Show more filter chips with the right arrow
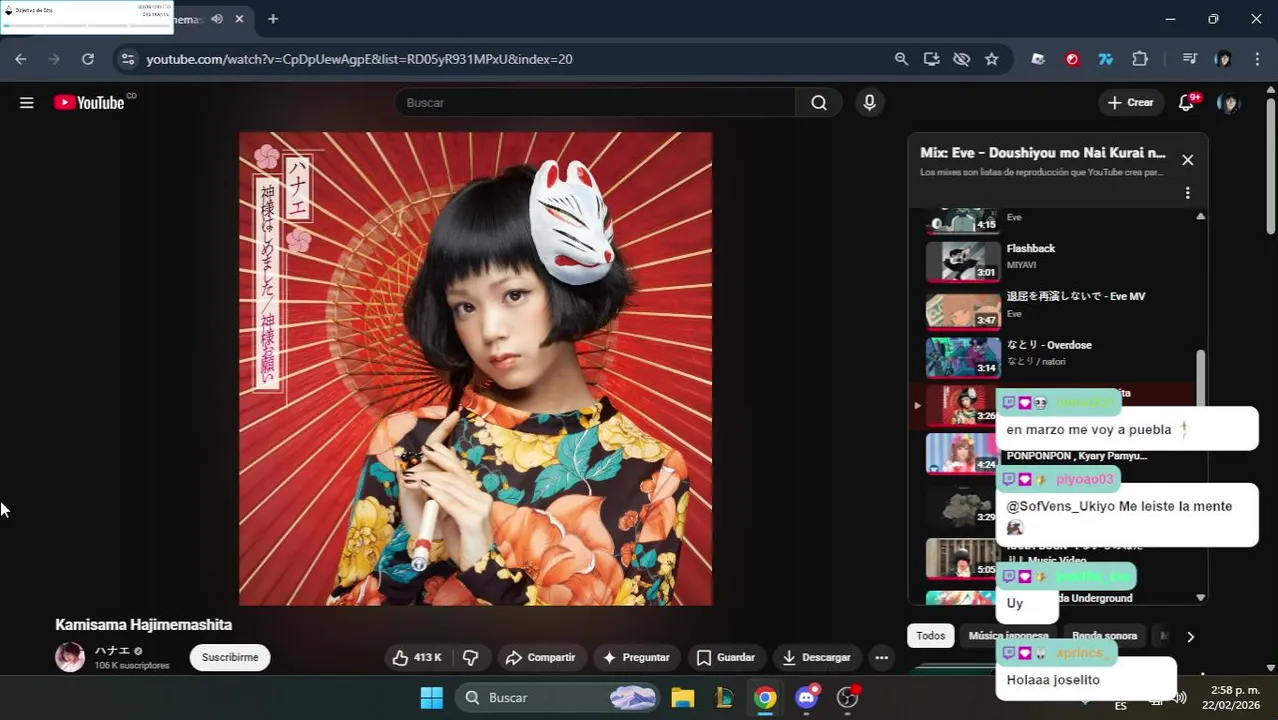 (1190, 636)
